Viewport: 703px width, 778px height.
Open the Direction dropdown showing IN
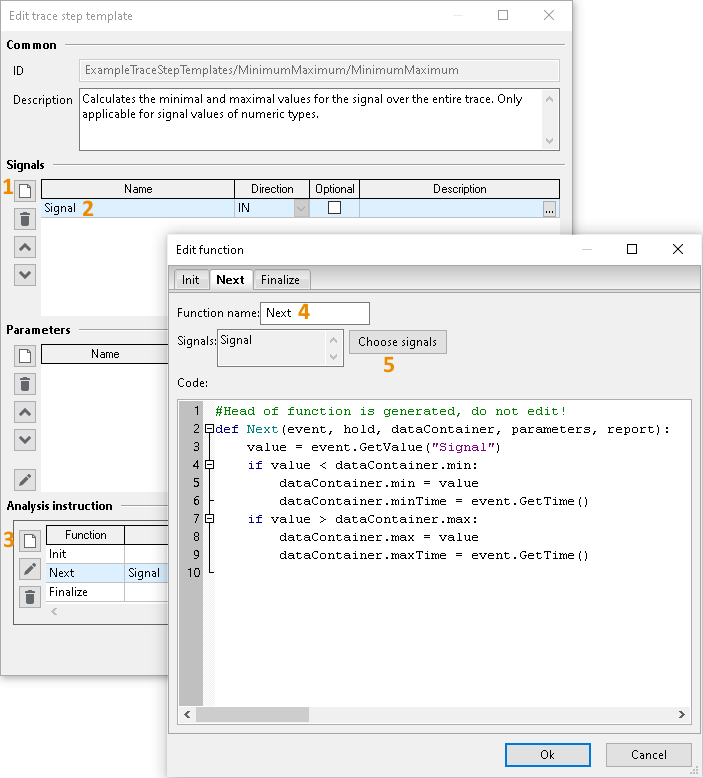pyautogui.click(x=301, y=208)
